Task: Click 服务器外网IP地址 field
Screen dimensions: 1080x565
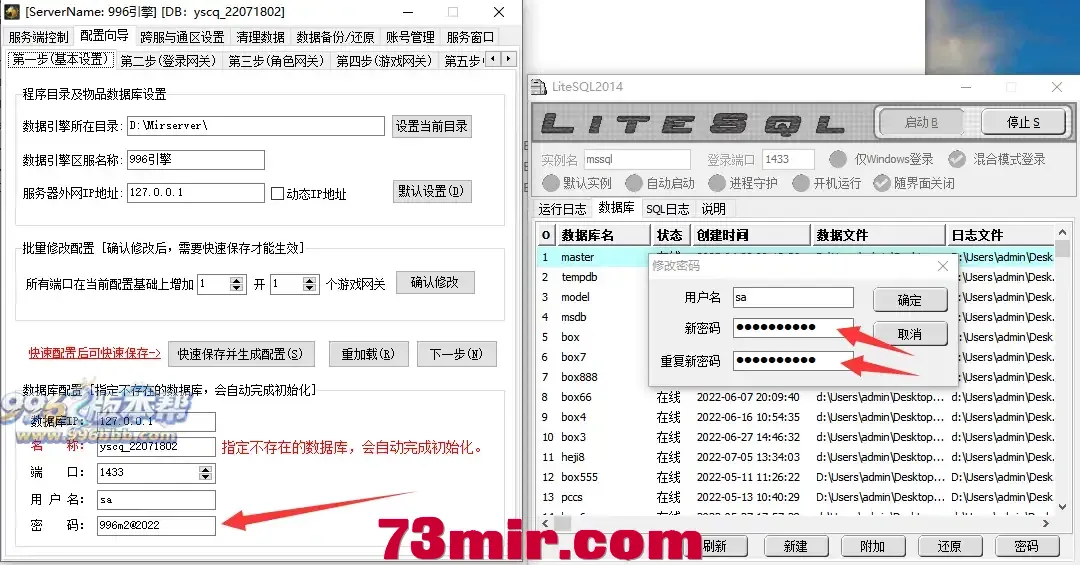Action: pyautogui.click(x=196, y=192)
